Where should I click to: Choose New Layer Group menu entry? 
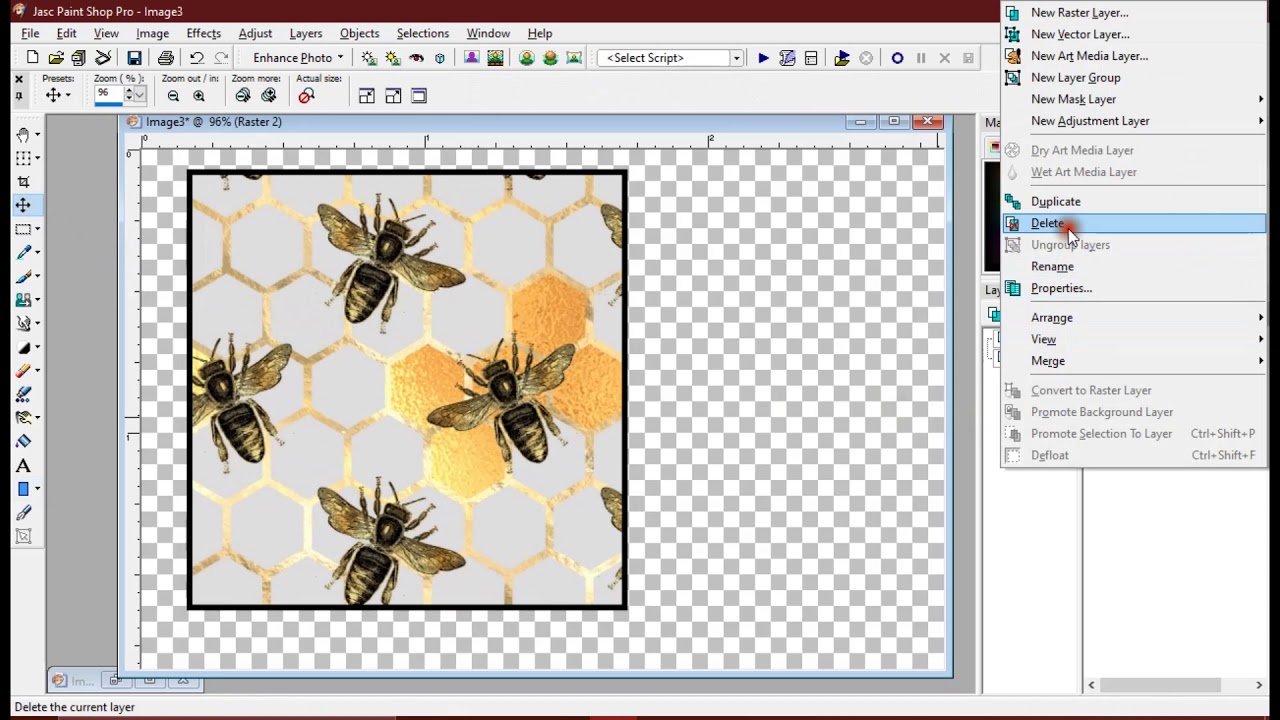pyautogui.click(x=1134, y=78)
